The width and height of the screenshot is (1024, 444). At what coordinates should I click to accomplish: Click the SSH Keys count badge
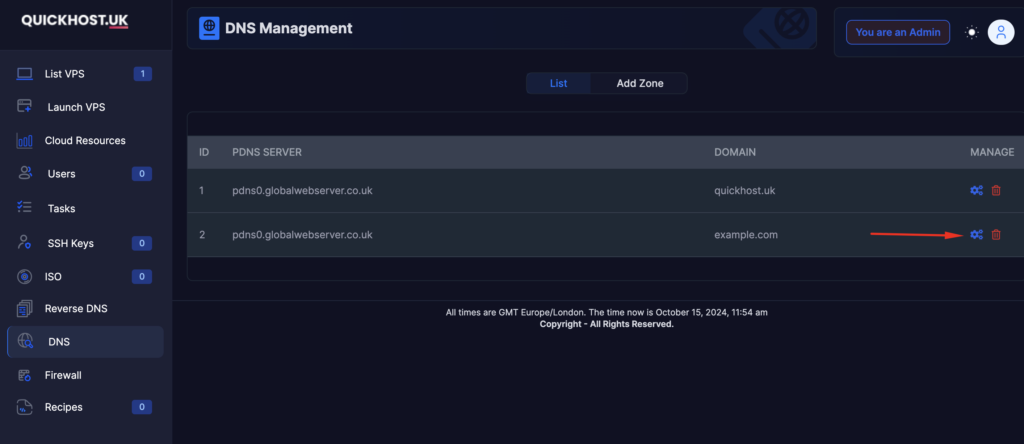click(x=142, y=243)
